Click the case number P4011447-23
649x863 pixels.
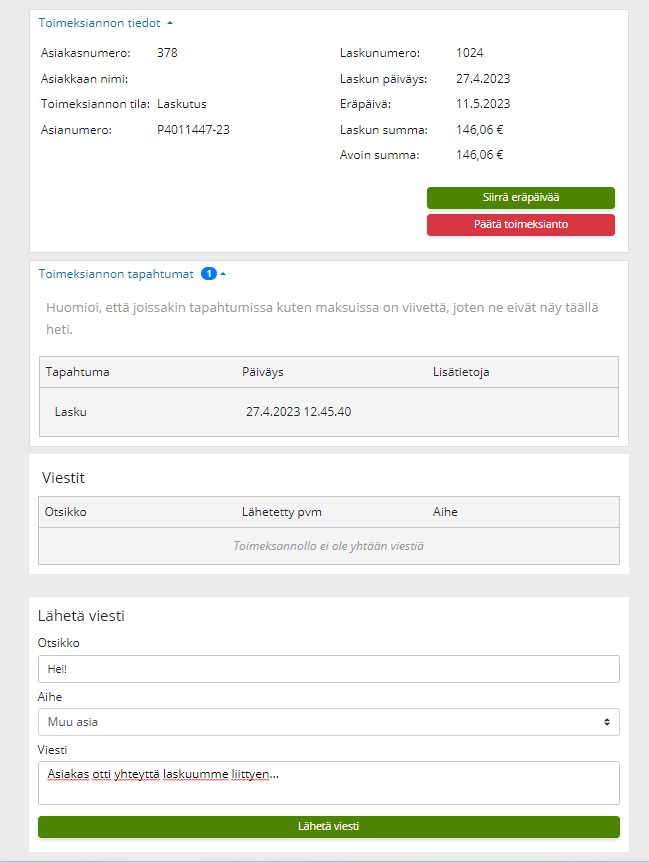click(x=193, y=129)
